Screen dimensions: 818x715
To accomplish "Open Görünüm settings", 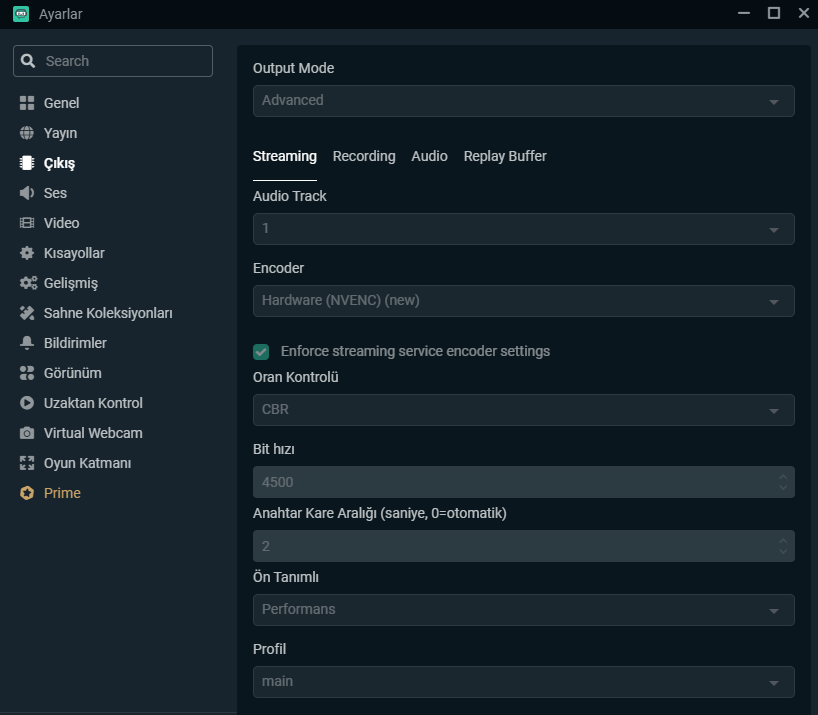I will pyautogui.click(x=73, y=373).
